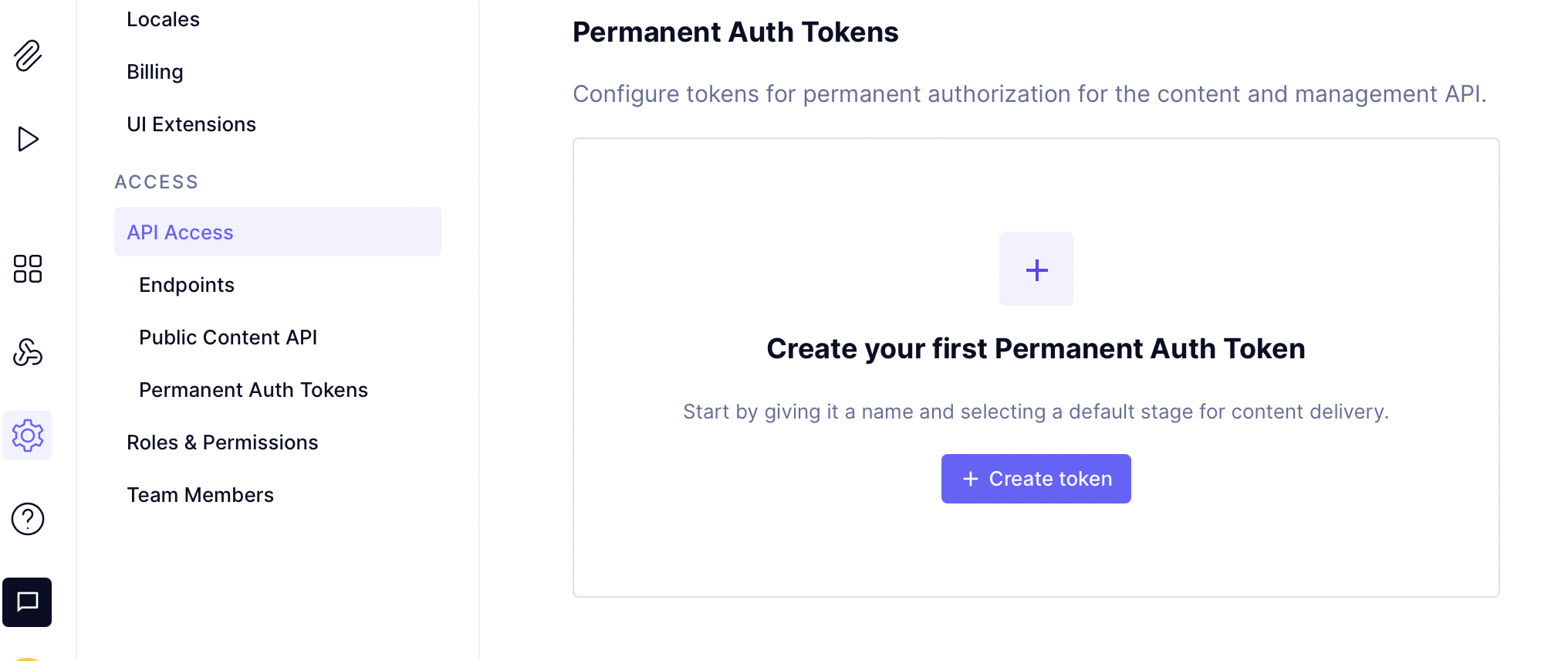Click the yellow avatar at sidebar bottom

27,656
